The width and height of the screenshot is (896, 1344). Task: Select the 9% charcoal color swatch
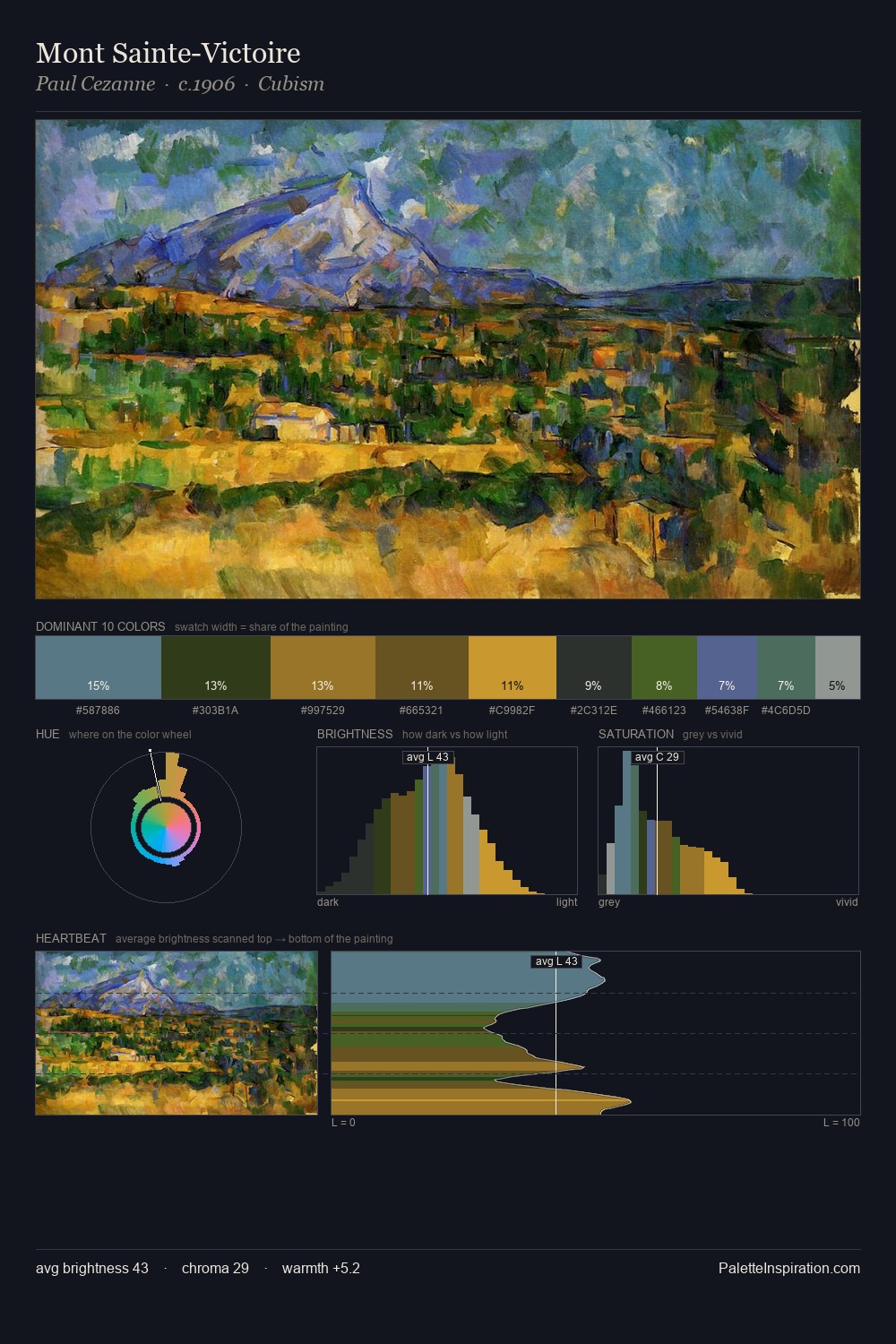pyautogui.click(x=594, y=668)
